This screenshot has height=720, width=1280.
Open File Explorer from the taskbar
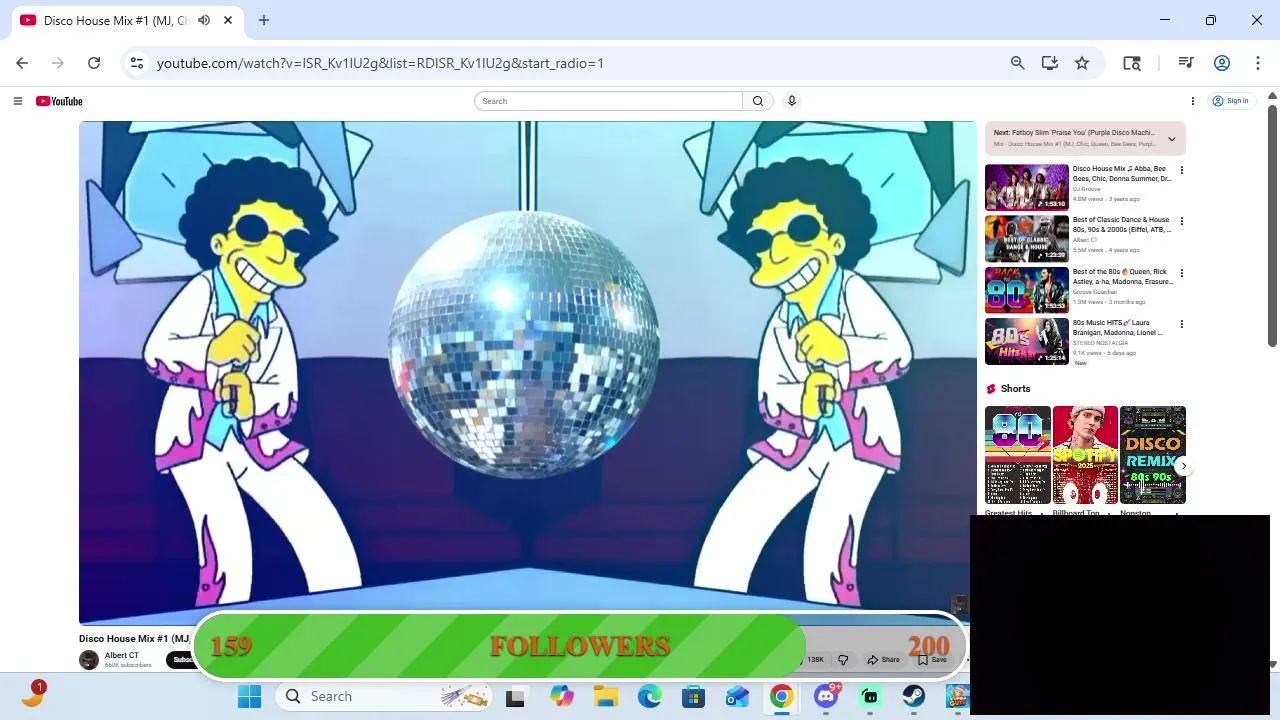606,697
